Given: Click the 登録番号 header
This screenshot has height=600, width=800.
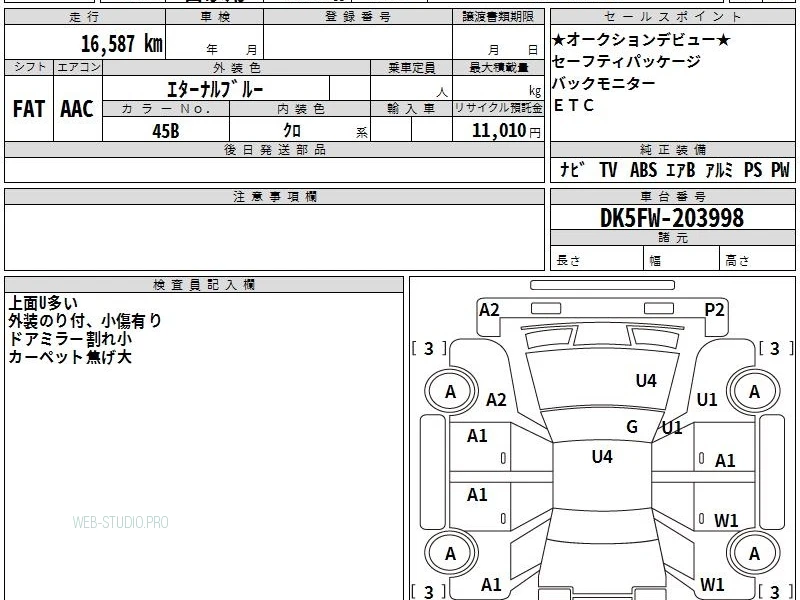Looking at the screenshot, I should (358, 17).
